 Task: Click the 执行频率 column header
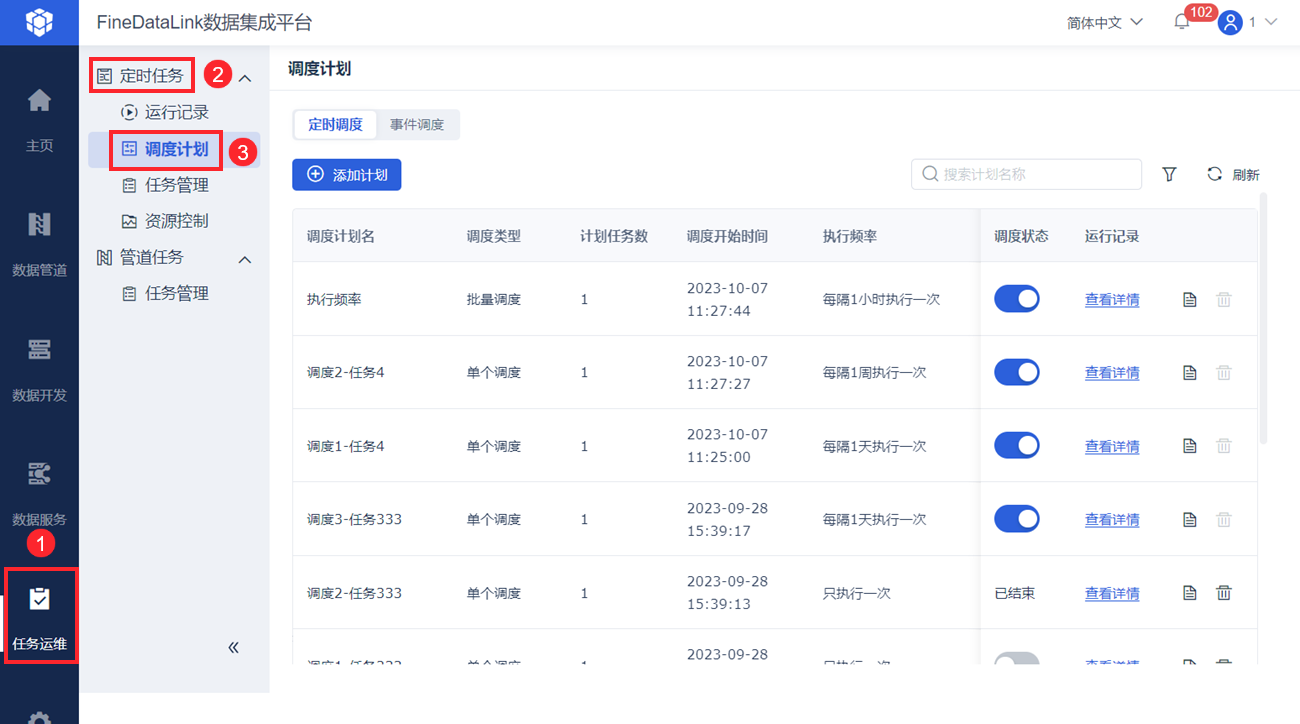[850, 236]
